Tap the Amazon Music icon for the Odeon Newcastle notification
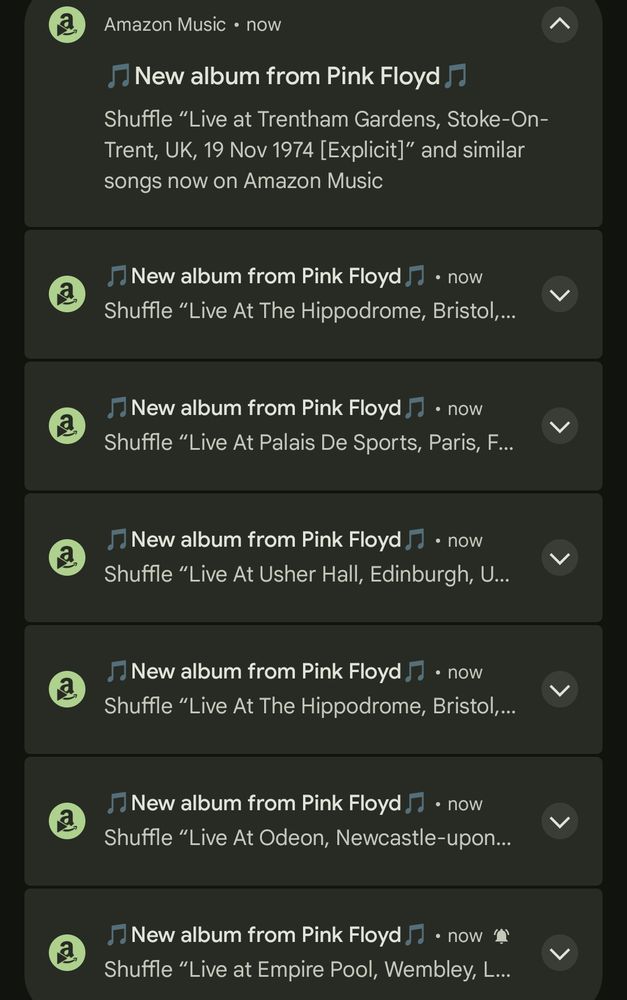 (66, 820)
